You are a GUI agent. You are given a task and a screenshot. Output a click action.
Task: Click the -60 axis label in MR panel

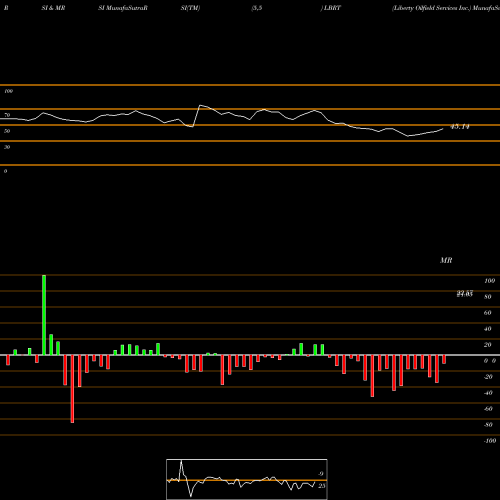coord(488,409)
